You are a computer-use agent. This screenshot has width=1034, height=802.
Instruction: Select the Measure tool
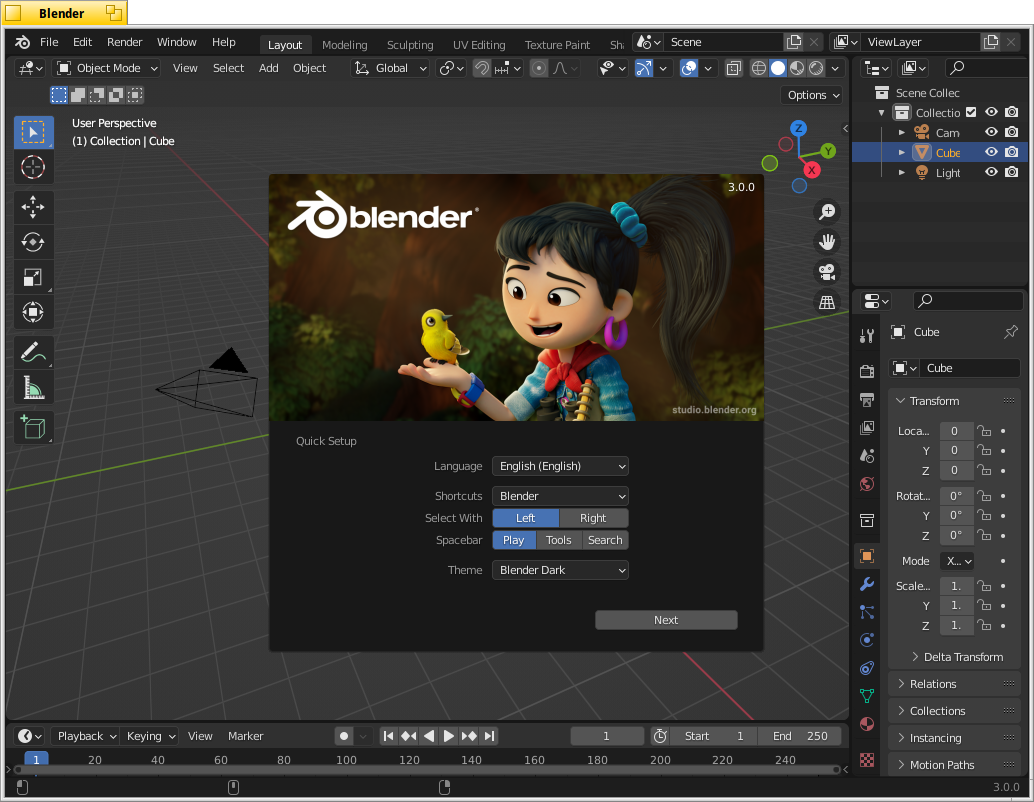(x=33, y=387)
